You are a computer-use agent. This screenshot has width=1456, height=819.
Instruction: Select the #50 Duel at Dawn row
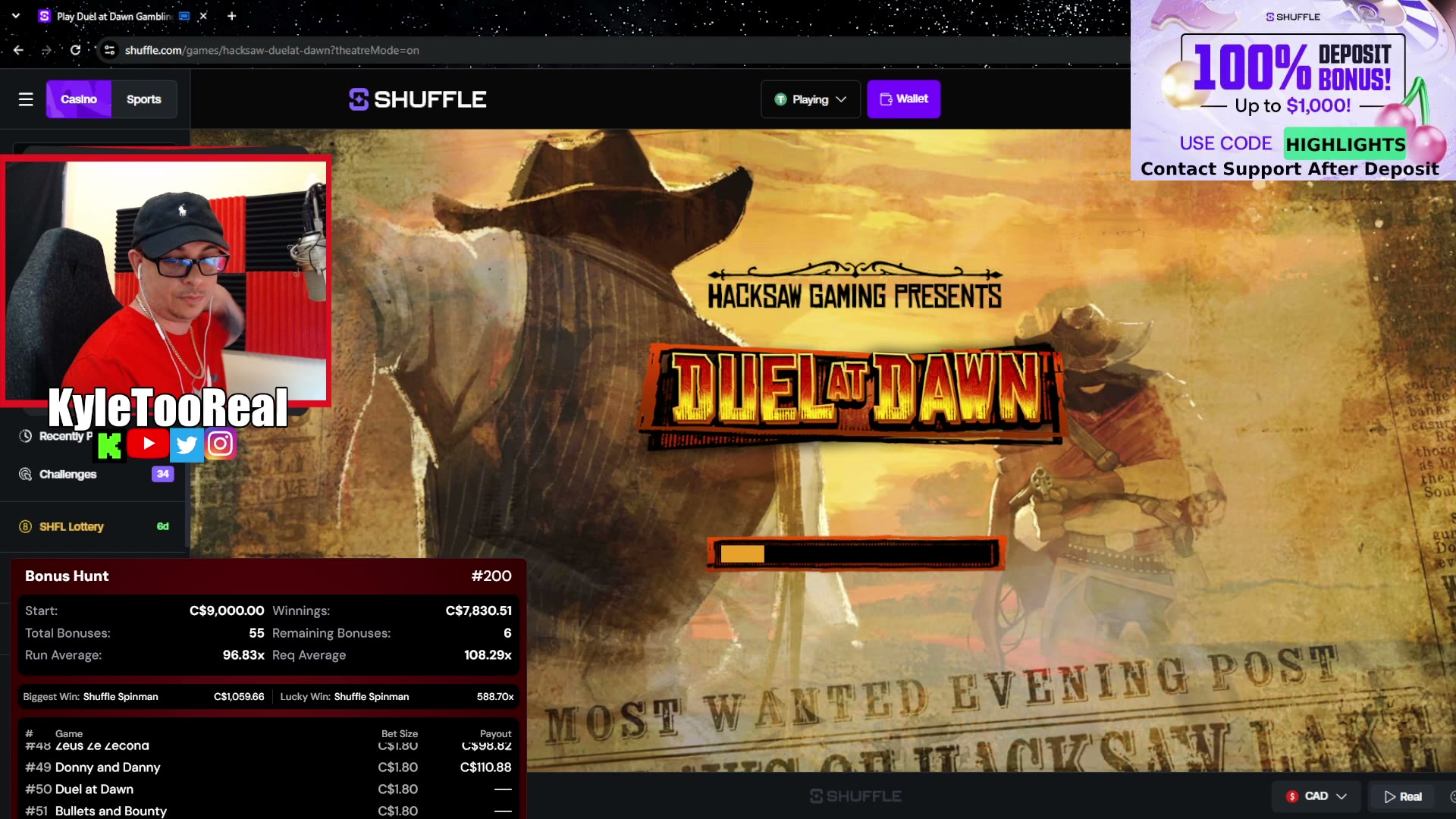coord(268,789)
